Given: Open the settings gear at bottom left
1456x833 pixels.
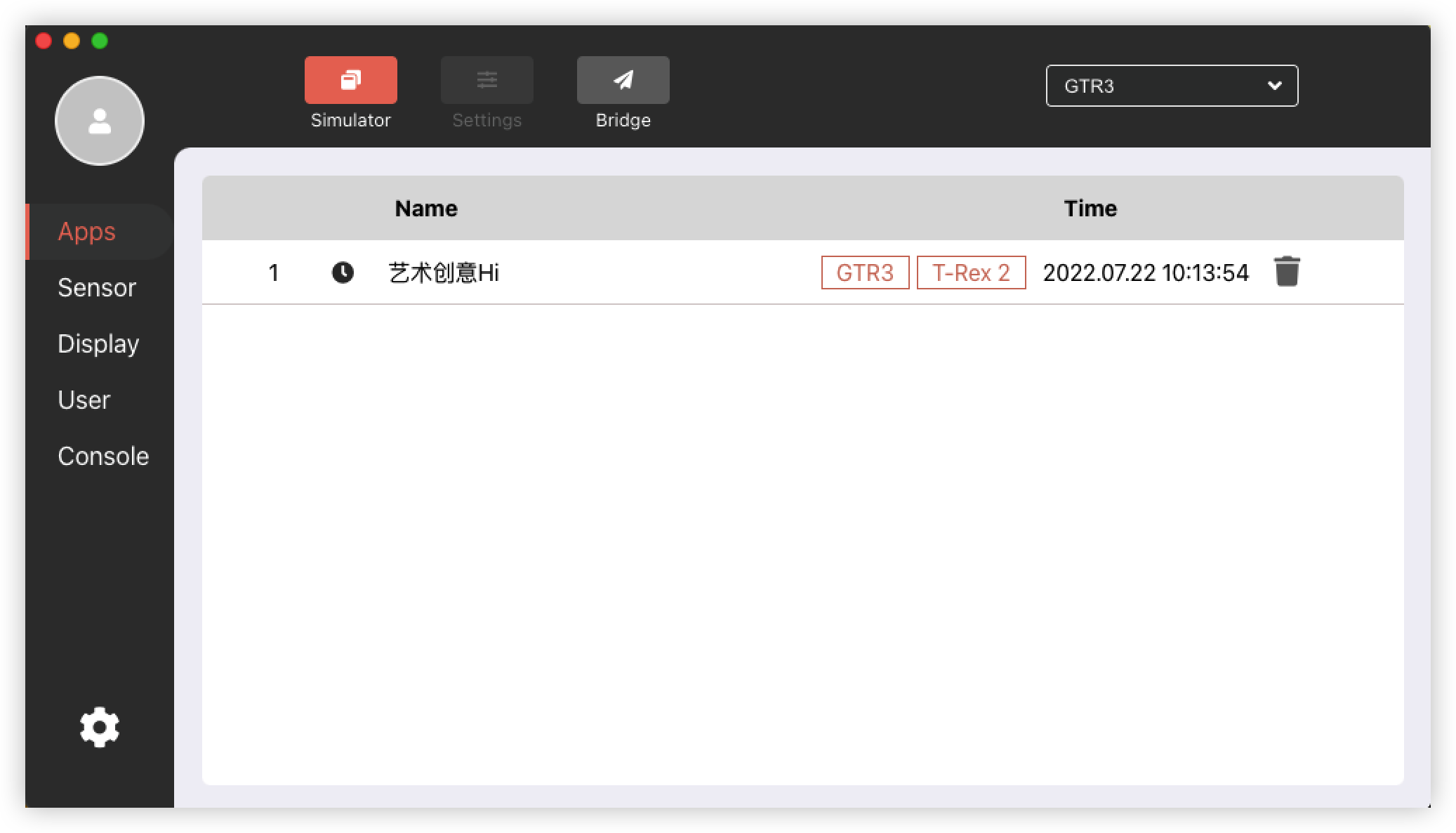Looking at the screenshot, I should pyautogui.click(x=98, y=727).
